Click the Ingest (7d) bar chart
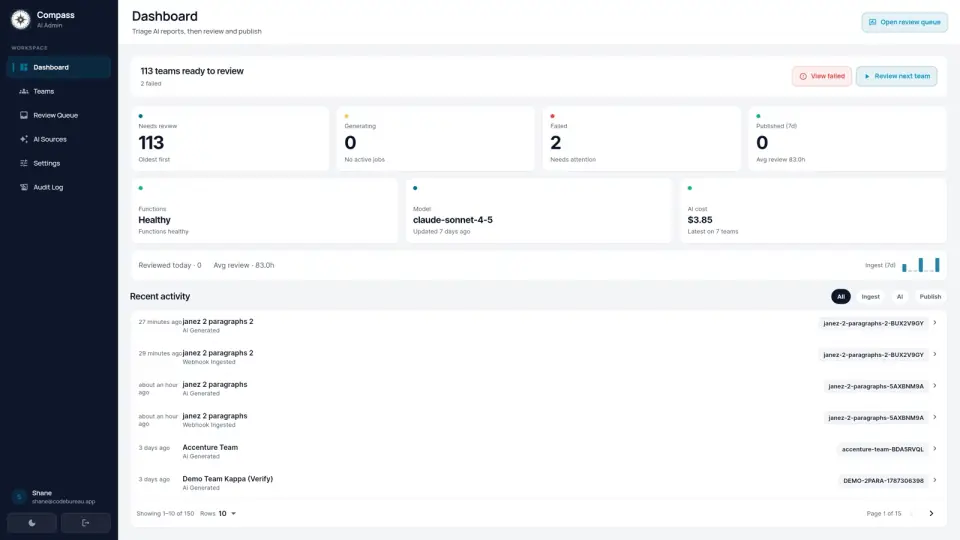The image size is (960, 540). click(920, 265)
